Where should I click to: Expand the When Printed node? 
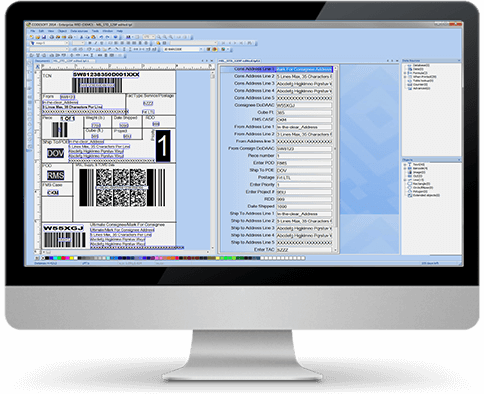coord(405,77)
